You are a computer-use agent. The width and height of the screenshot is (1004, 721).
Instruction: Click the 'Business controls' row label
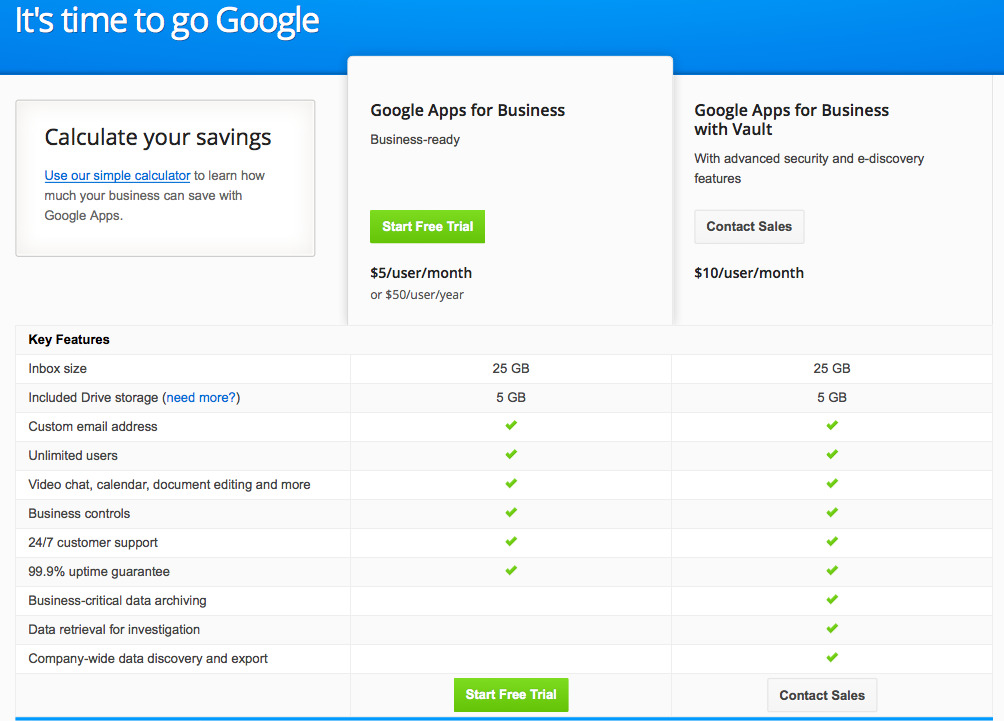[x=79, y=514]
